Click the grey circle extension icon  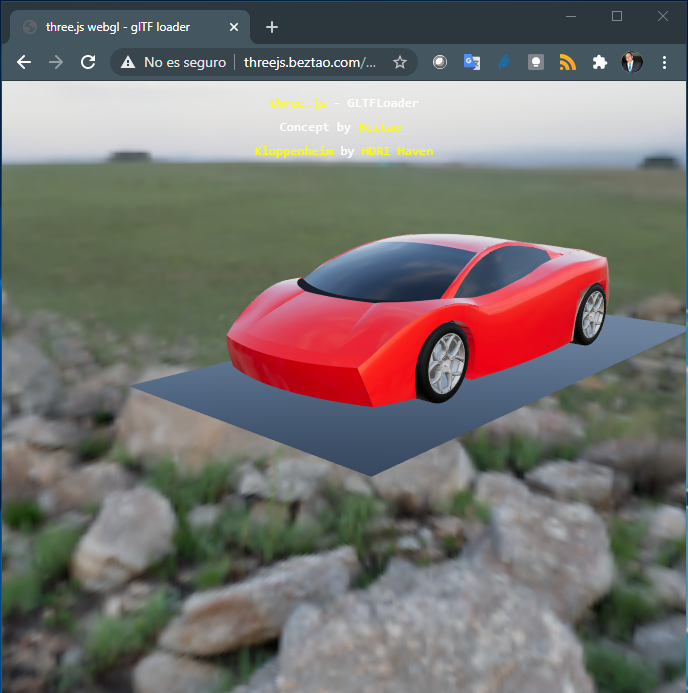439,62
